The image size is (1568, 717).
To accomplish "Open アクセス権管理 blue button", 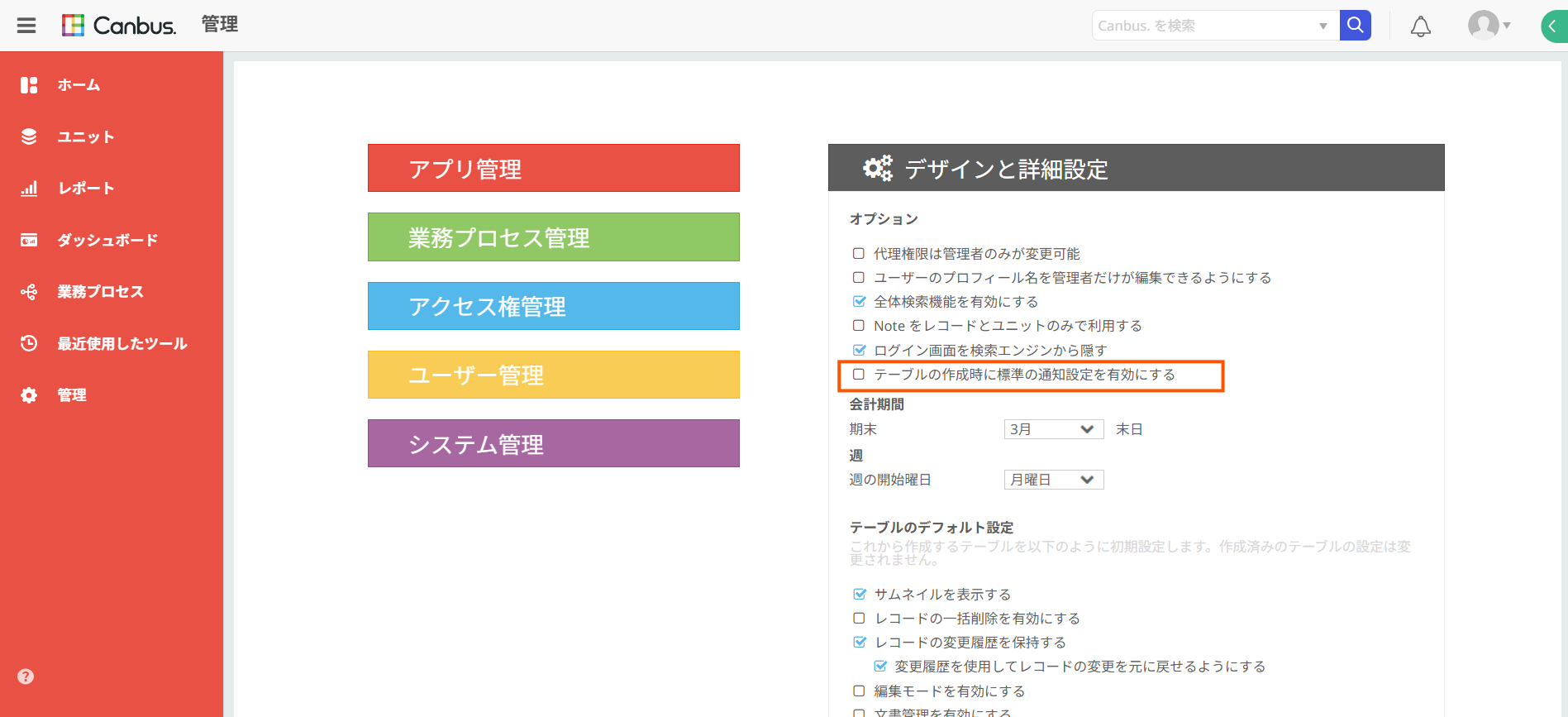I will point(554,306).
